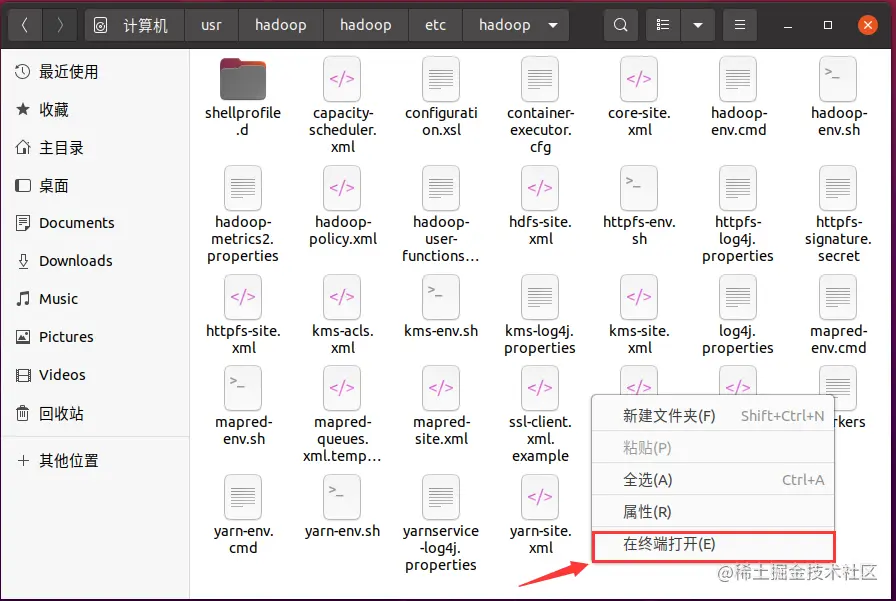This screenshot has height=601, width=896.
Task: Open Pictures in sidebar
Action: tap(95, 337)
